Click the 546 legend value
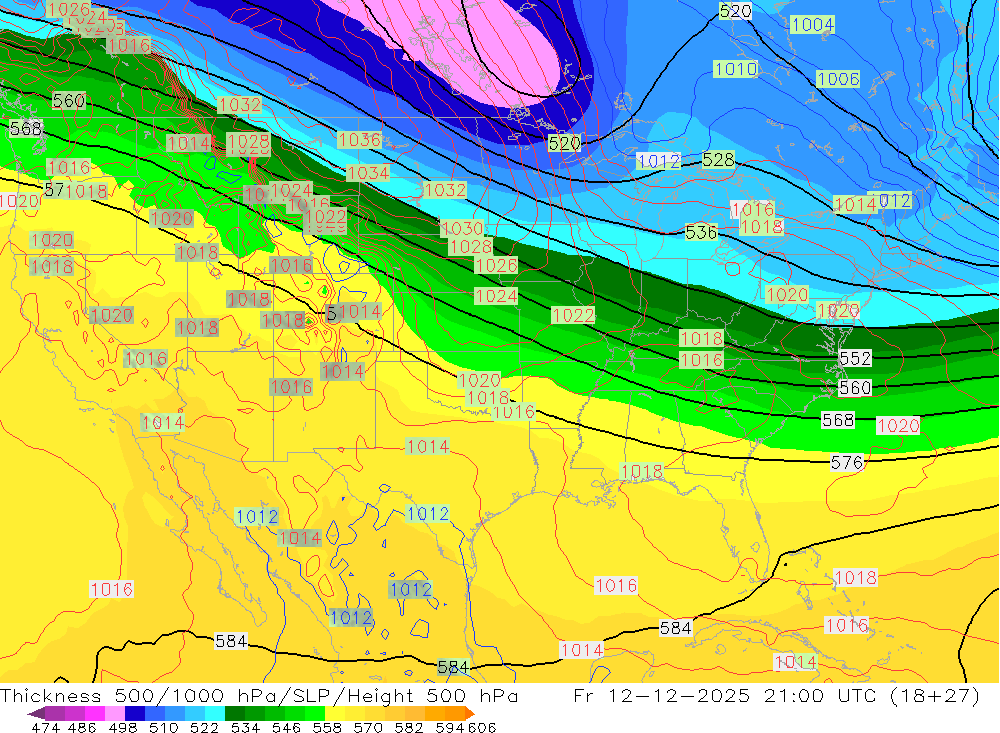1000x733 pixels. tap(286, 727)
